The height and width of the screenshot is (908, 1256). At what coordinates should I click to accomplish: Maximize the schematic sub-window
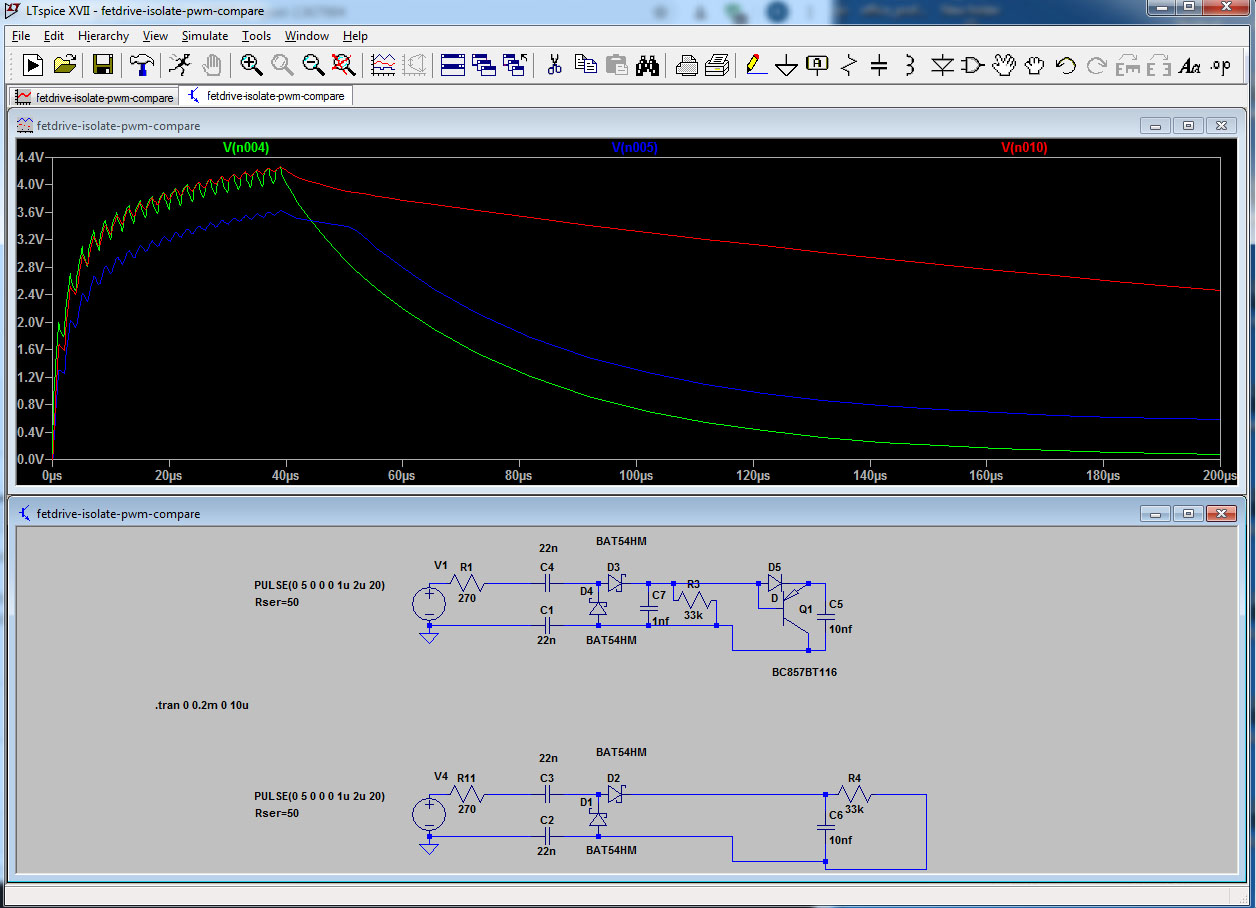pyautogui.click(x=1189, y=513)
